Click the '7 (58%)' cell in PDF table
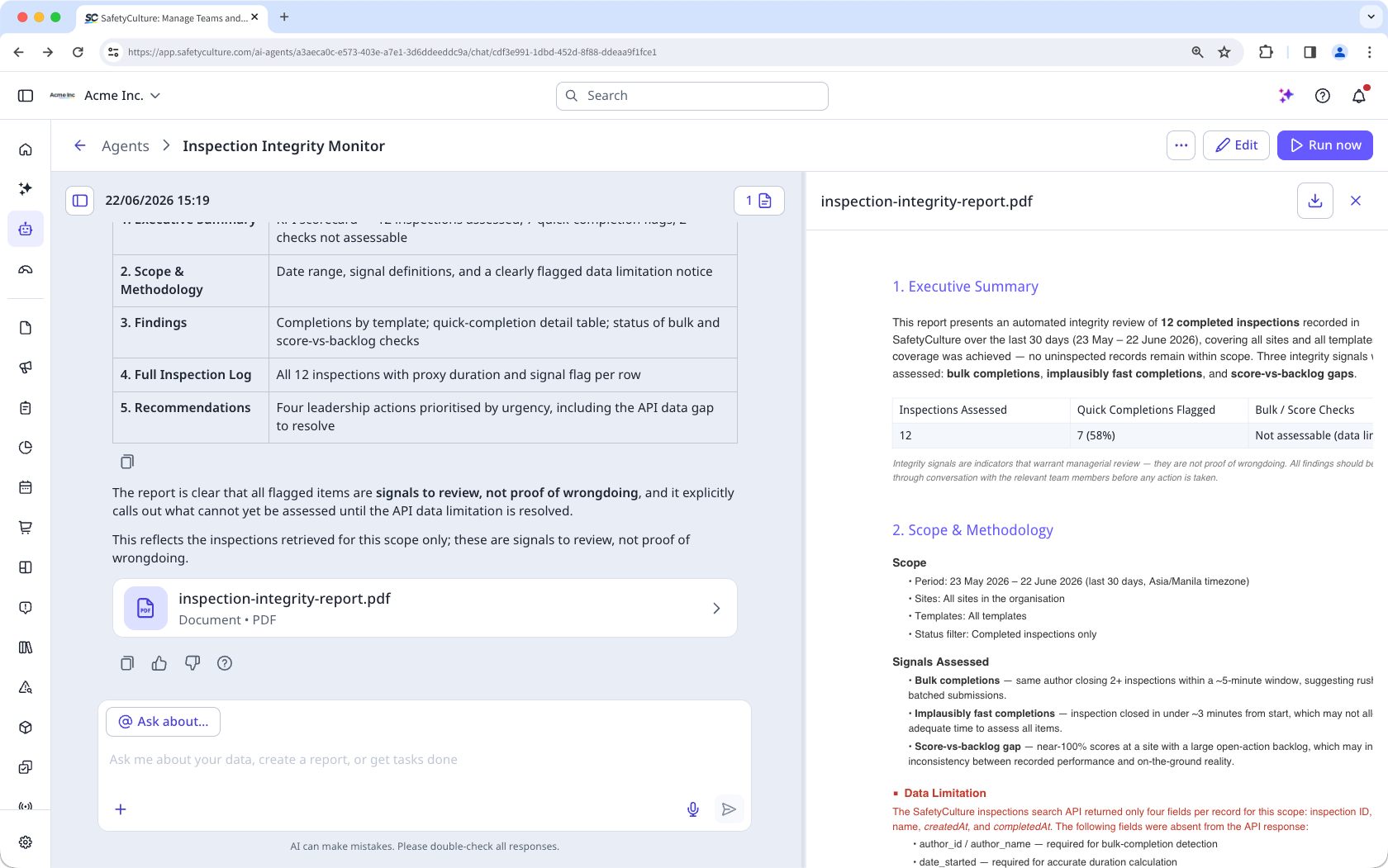 (1159, 435)
